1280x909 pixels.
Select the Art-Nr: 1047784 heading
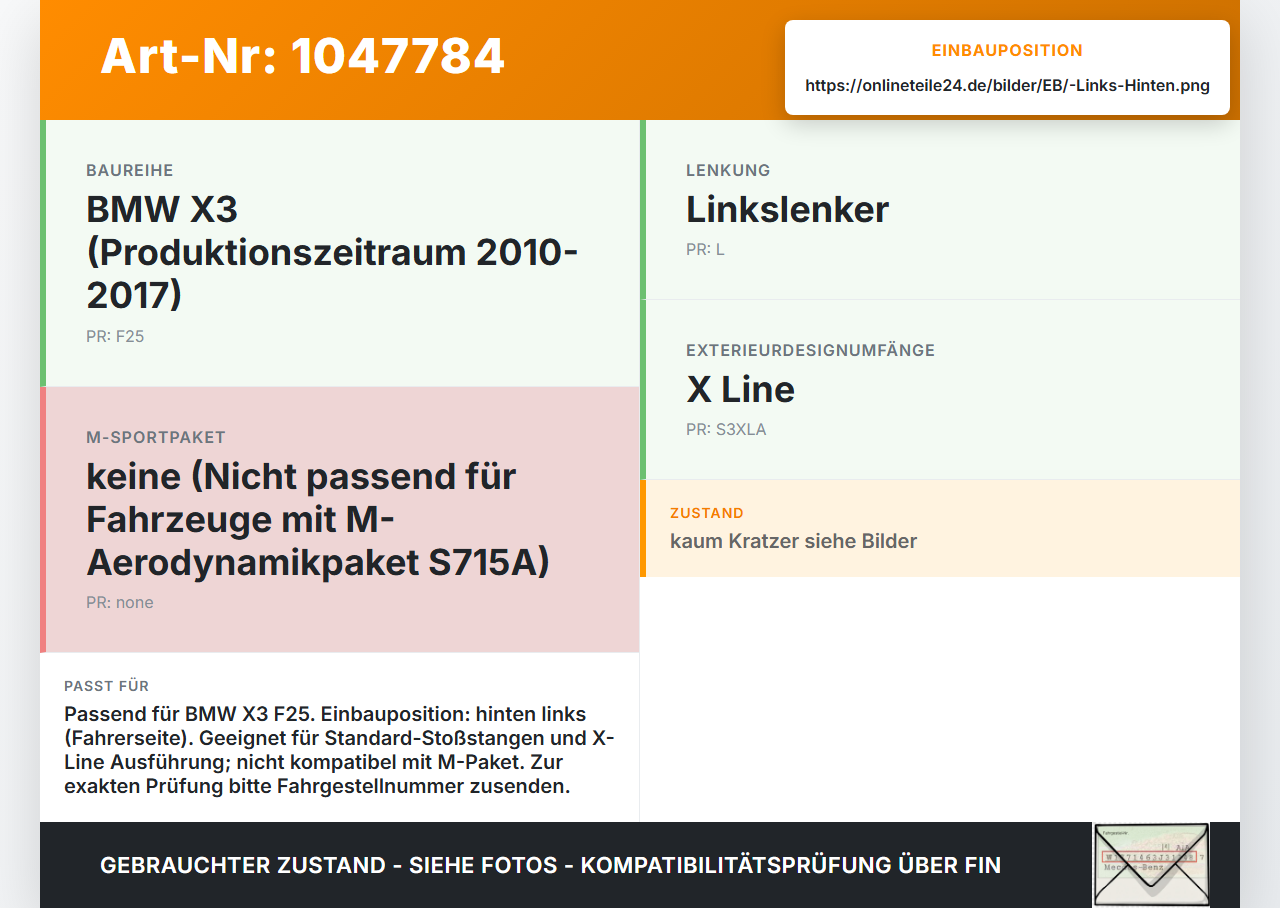[x=302, y=56]
